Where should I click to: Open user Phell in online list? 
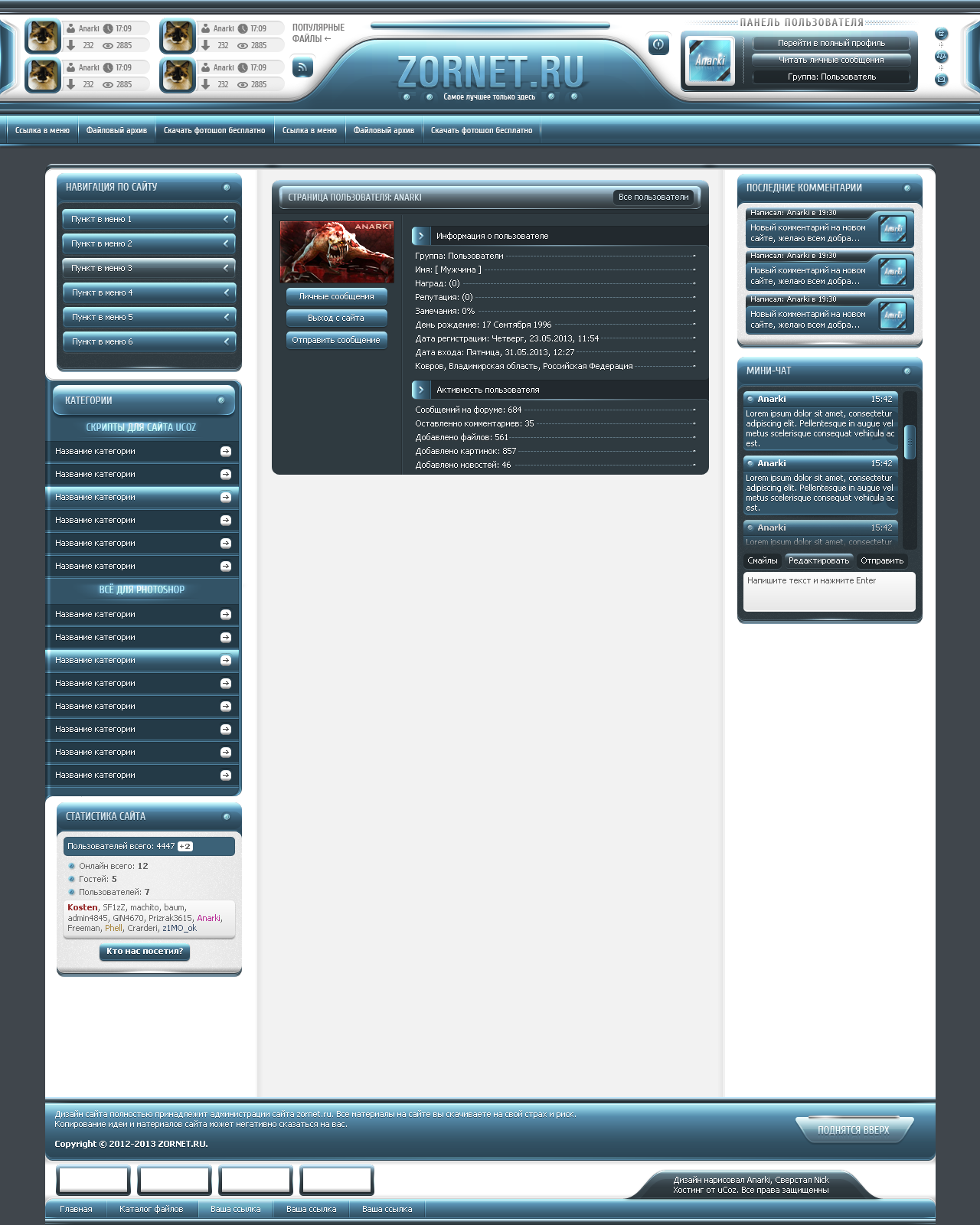pos(113,928)
